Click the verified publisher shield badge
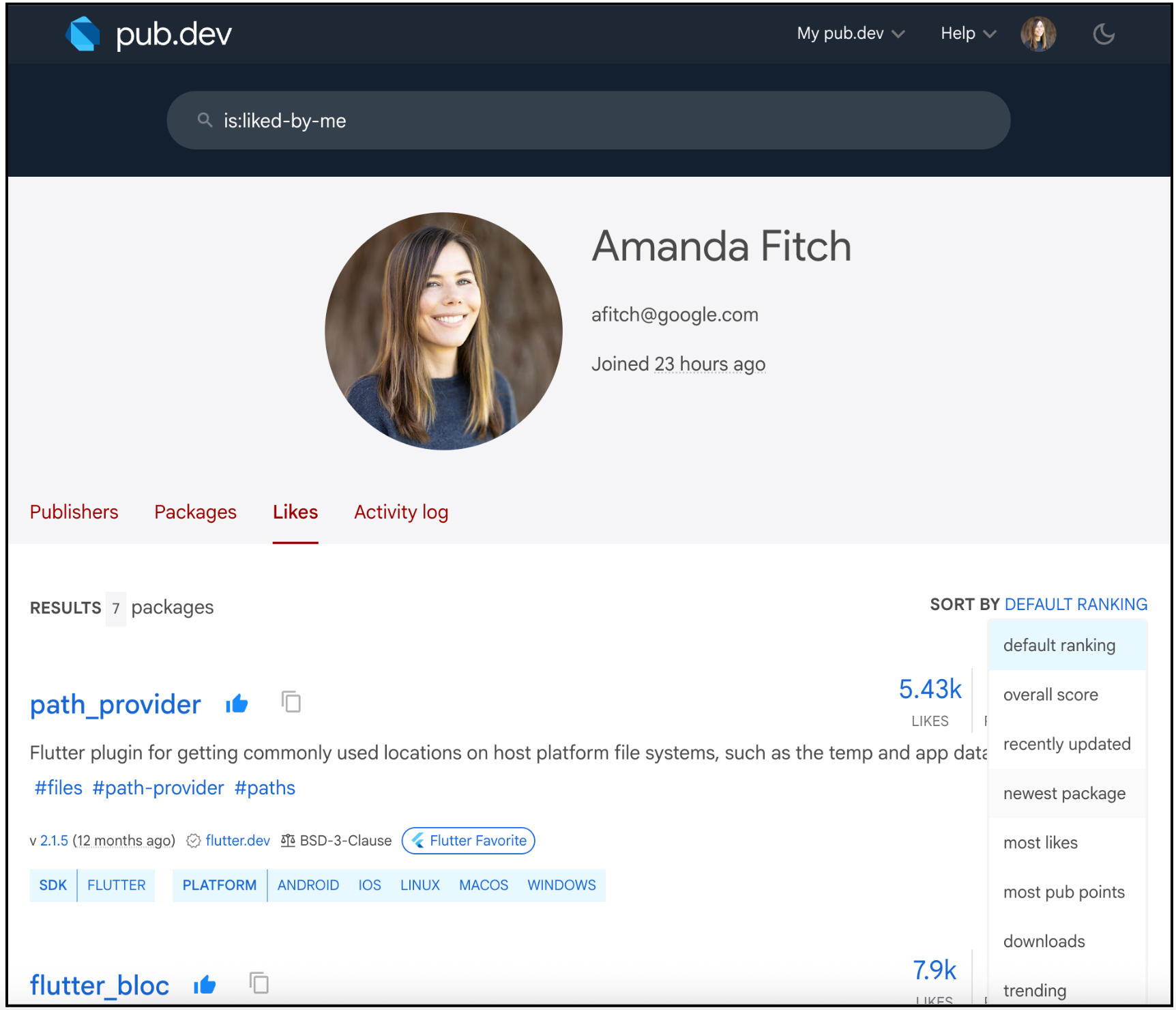 pos(194,841)
